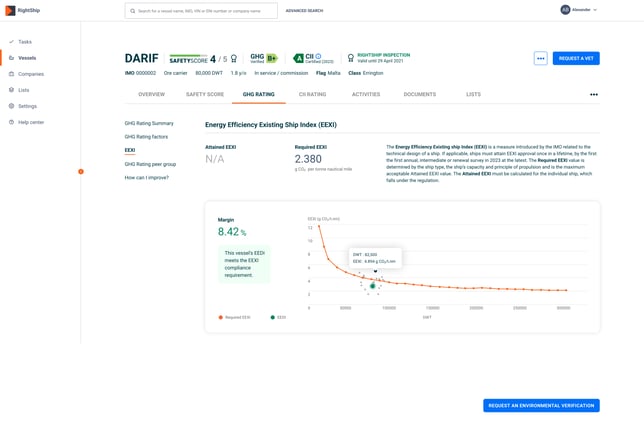
Task: Switch to the Safety Score tab
Action: point(205,94)
